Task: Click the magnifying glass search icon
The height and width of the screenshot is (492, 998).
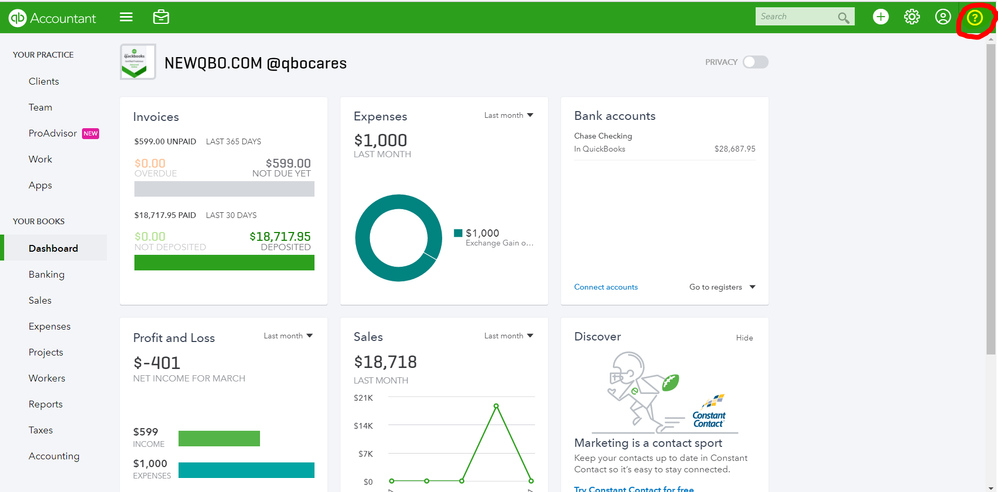Action: 843,18
